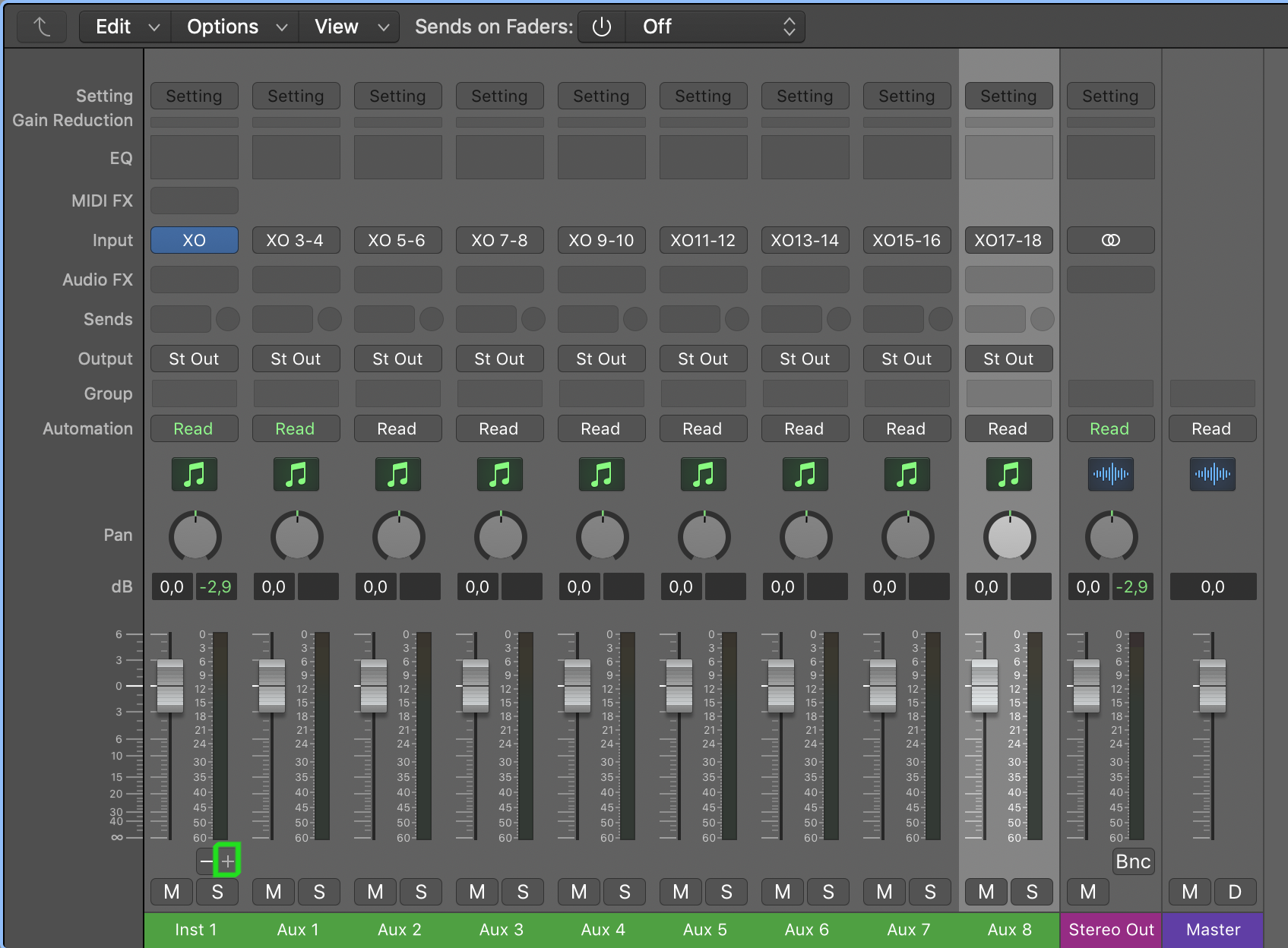Image resolution: width=1288 pixels, height=948 pixels.
Task: Open the XO17-18 input menu
Action: point(1009,240)
